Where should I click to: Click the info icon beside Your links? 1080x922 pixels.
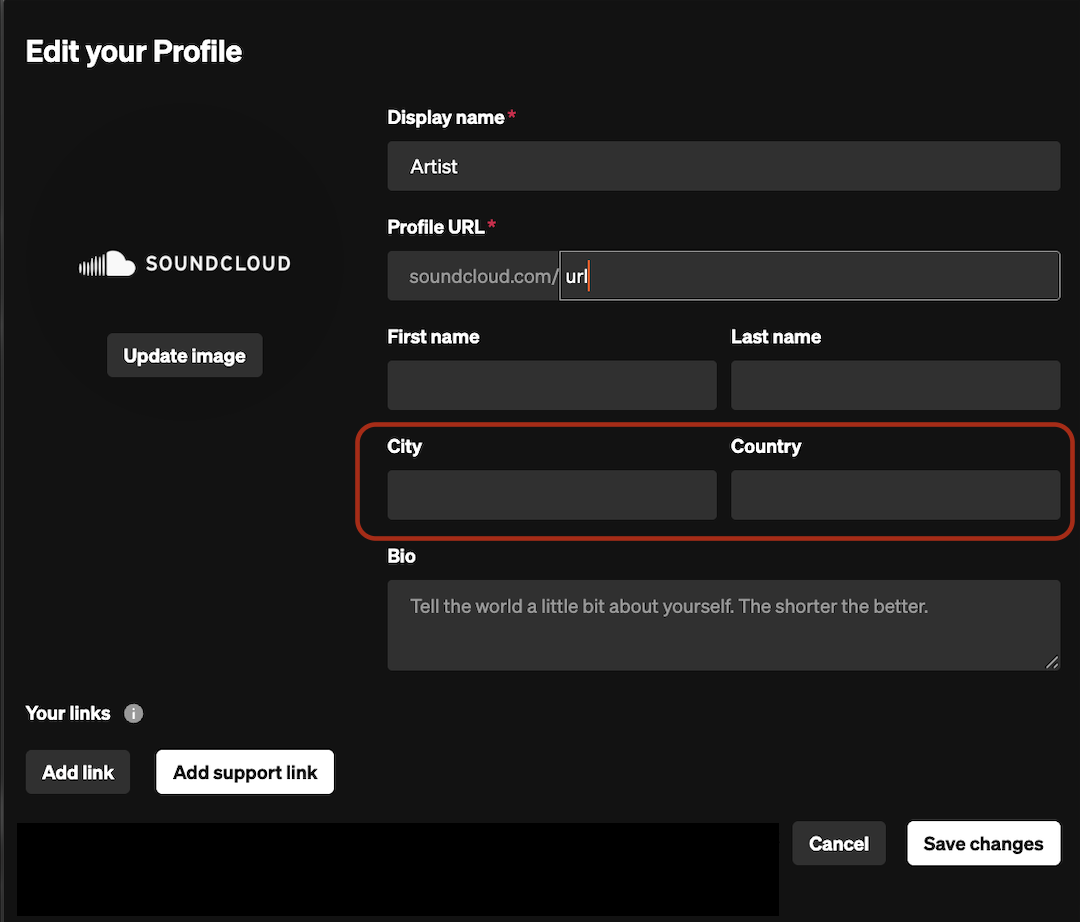click(134, 713)
